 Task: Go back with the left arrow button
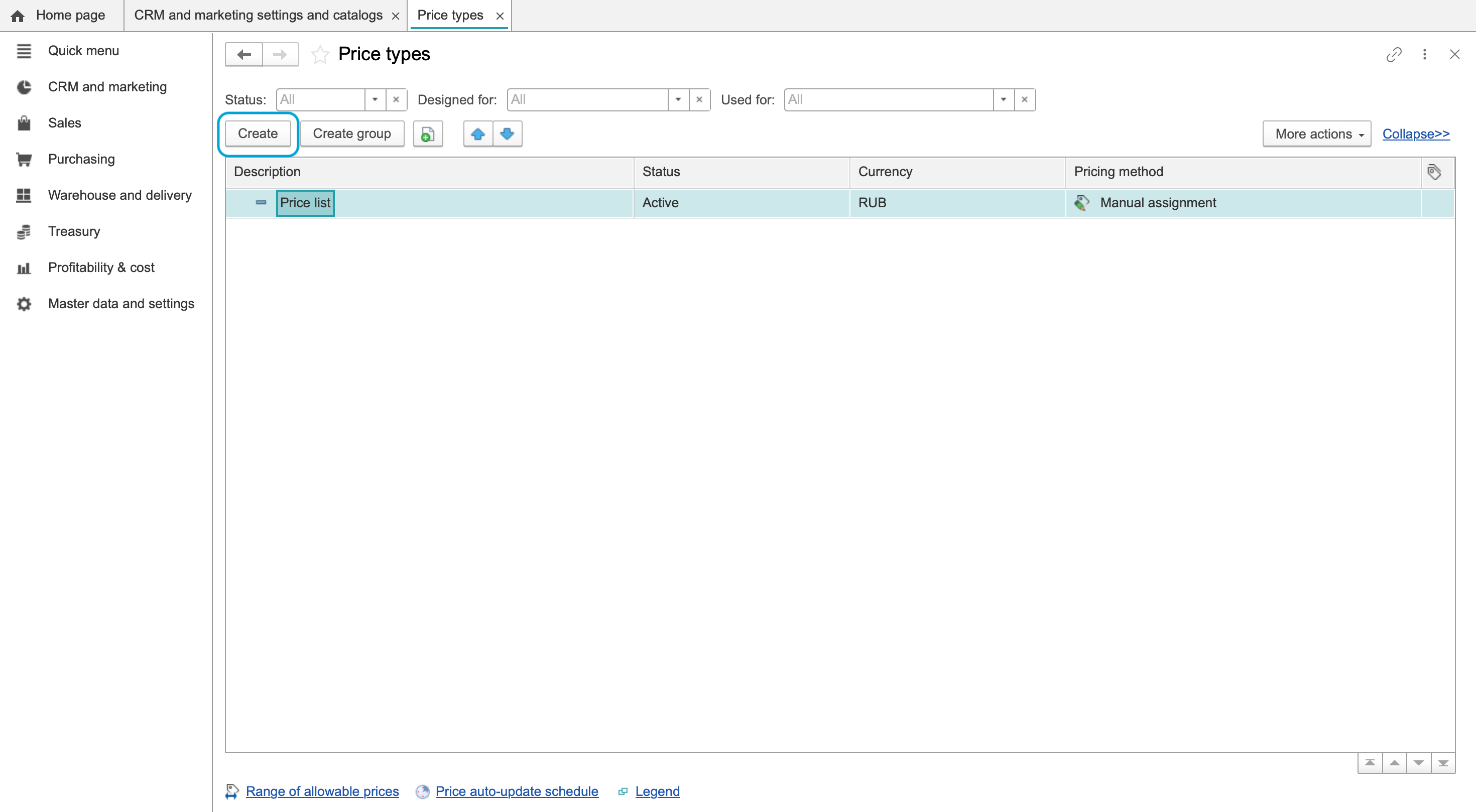click(x=244, y=54)
